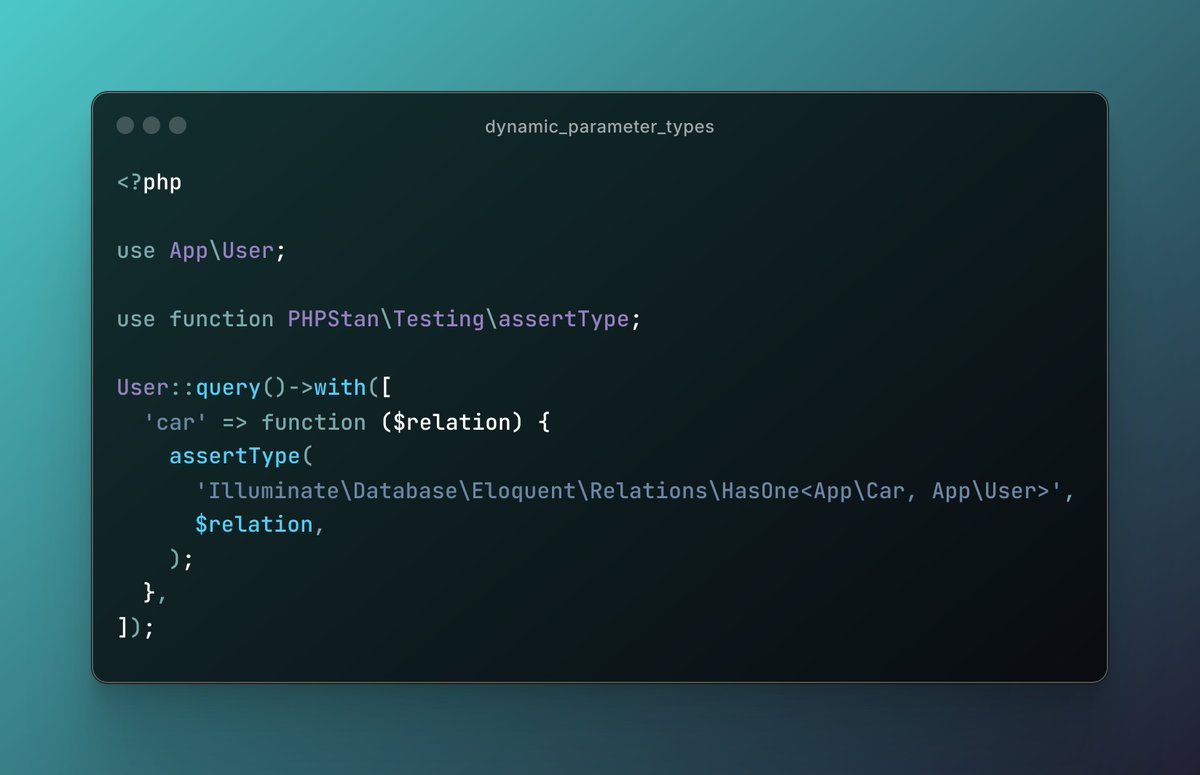The height and width of the screenshot is (775, 1200).
Task: Click 'PHPStan\Testing\assertType' in the use function line
Action: point(458,319)
